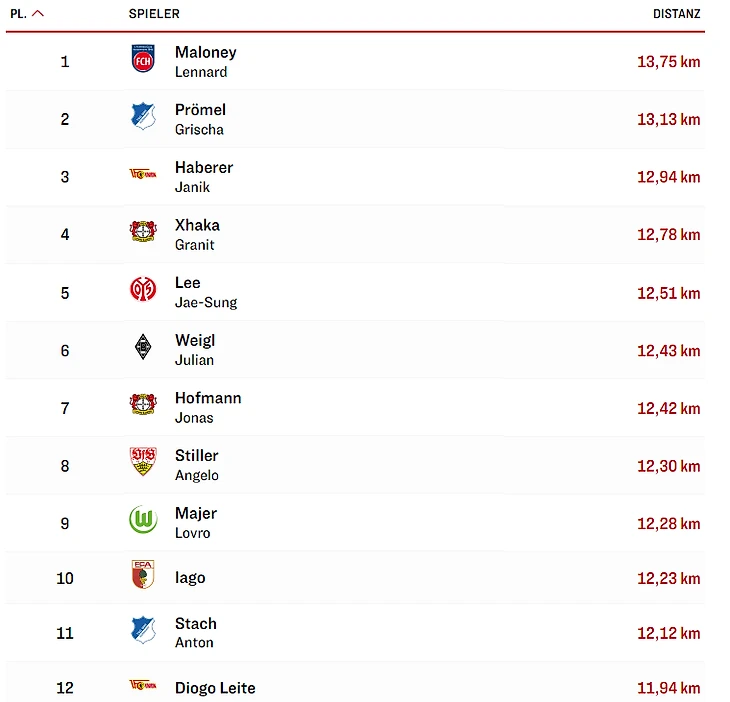Click the Union Berlin logo beside Haberer
The image size is (730, 702).
[143, 175]
